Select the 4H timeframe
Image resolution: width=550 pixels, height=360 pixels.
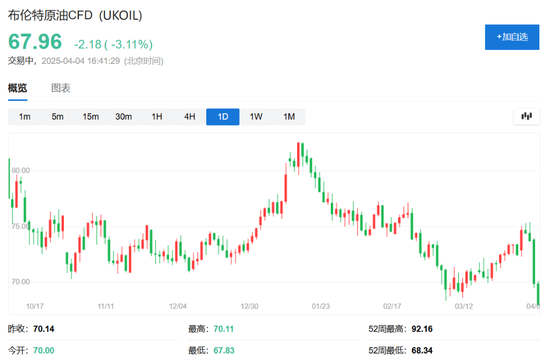click(x=190, y=116)
